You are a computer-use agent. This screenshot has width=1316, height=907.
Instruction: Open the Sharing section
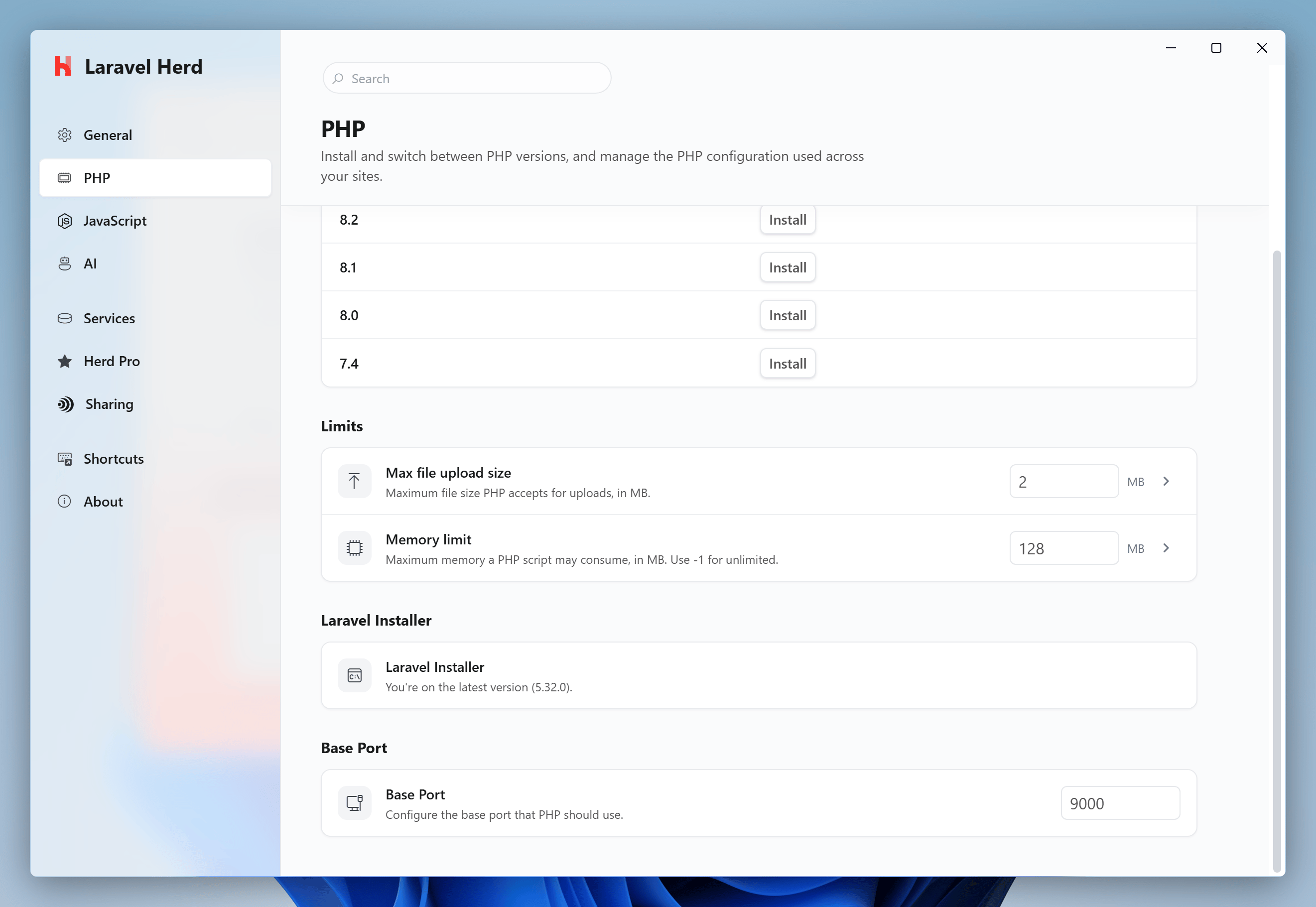(x=155, y=404)
